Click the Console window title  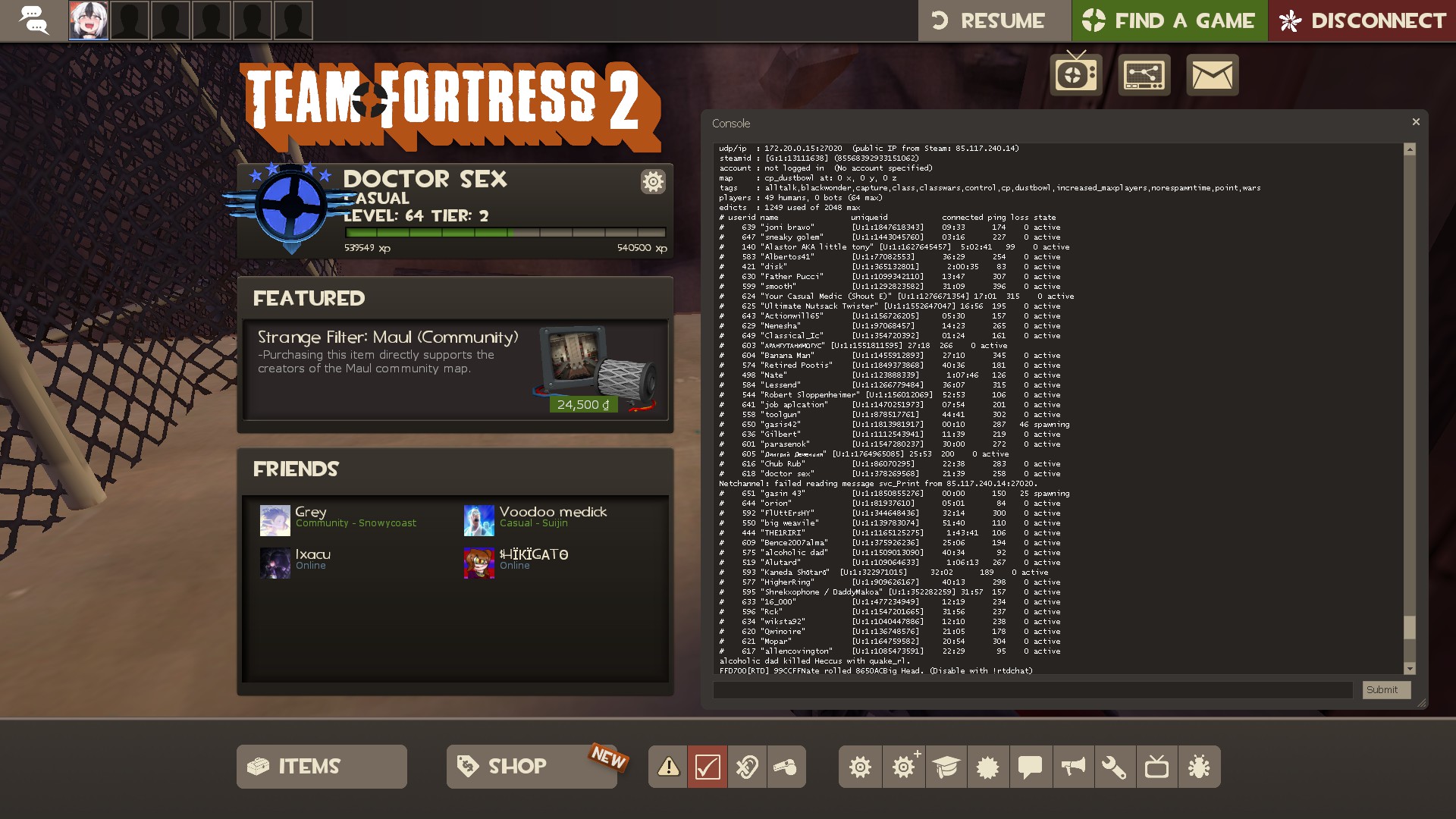[731, 123]
